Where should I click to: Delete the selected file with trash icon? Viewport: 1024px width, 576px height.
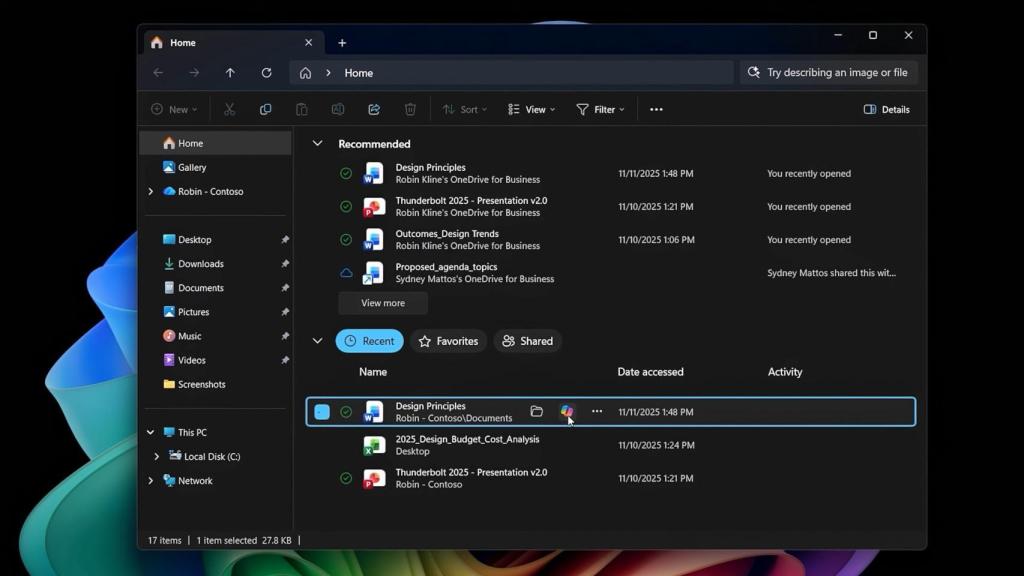point(410,109)
